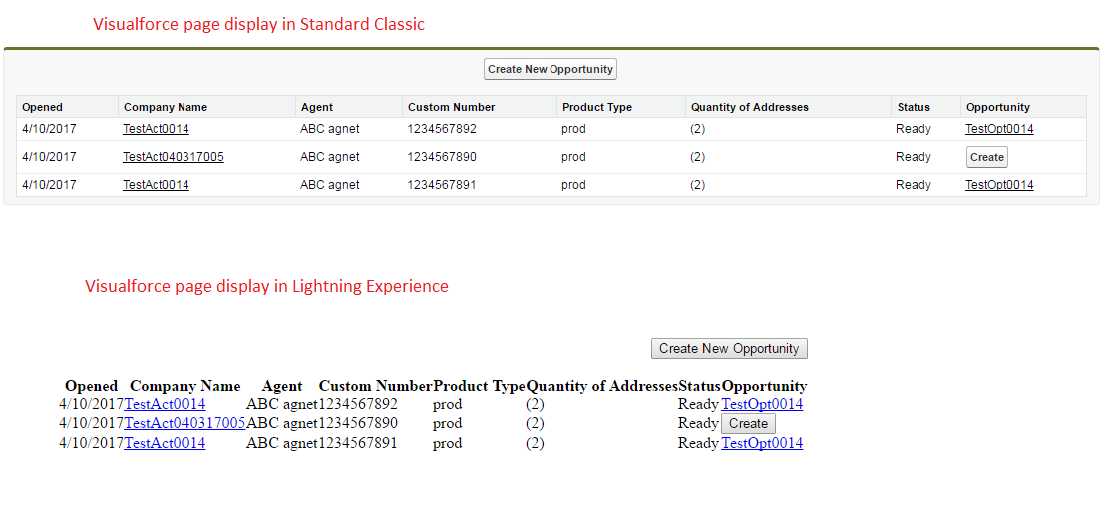Open blue TestOpt0014 link in Lightning row 1234567891

point(762,443)
